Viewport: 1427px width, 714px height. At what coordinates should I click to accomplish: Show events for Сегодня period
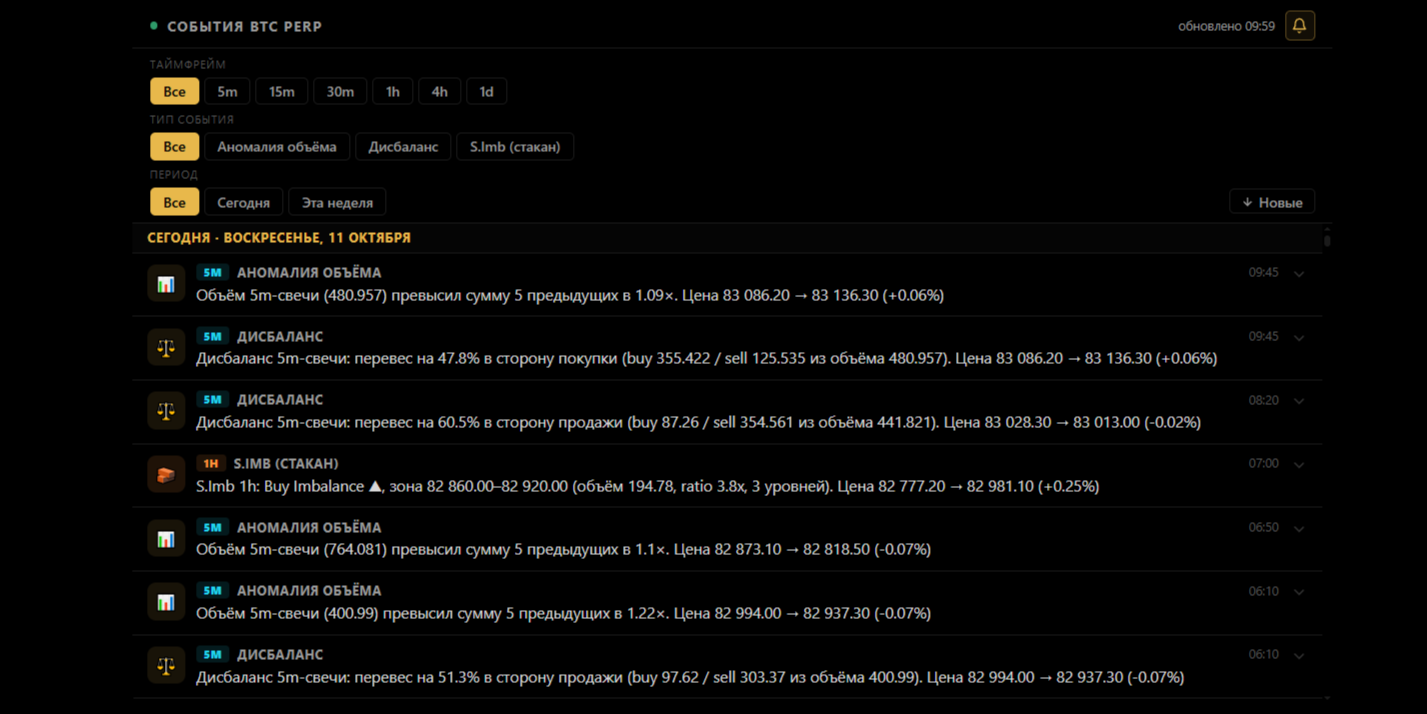pos(244,202)
